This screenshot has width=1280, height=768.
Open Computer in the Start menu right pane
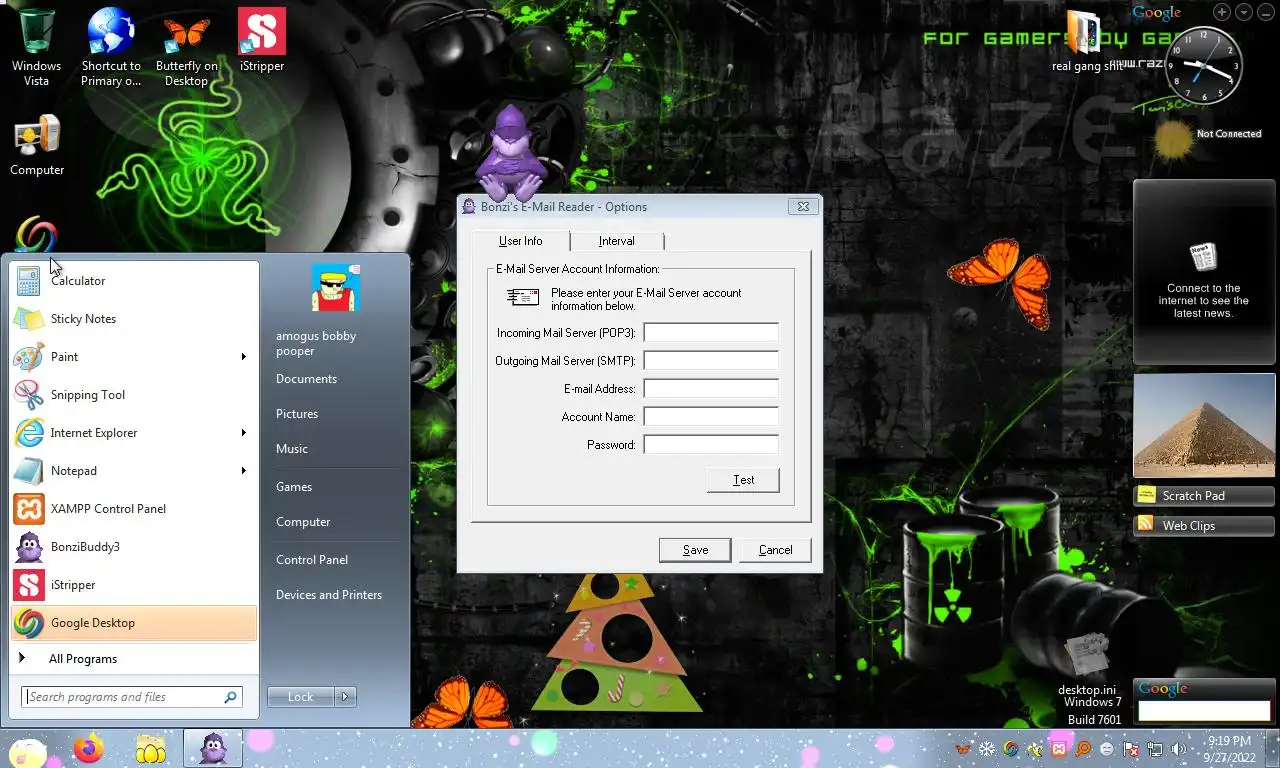(303, 522)
